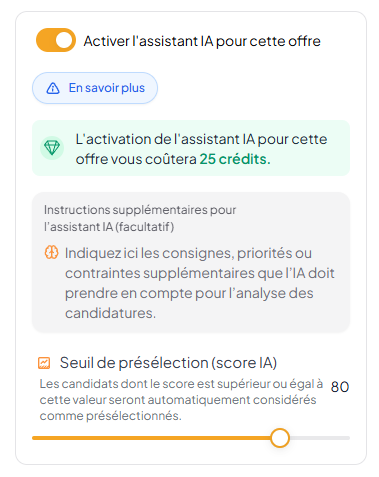
Task: Click the preselection slider round handle
Action: (x=280, y=438)
